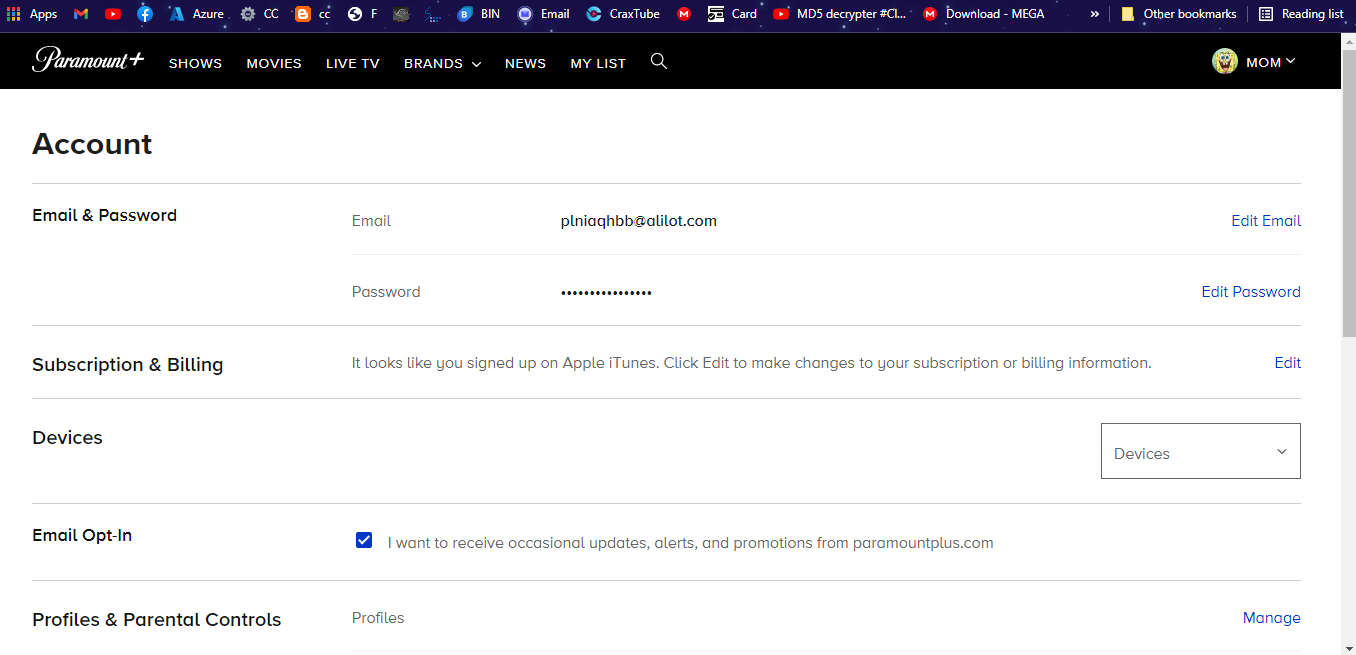
Task: Open the globe F bookmark
Action: [x=362, y=14]
